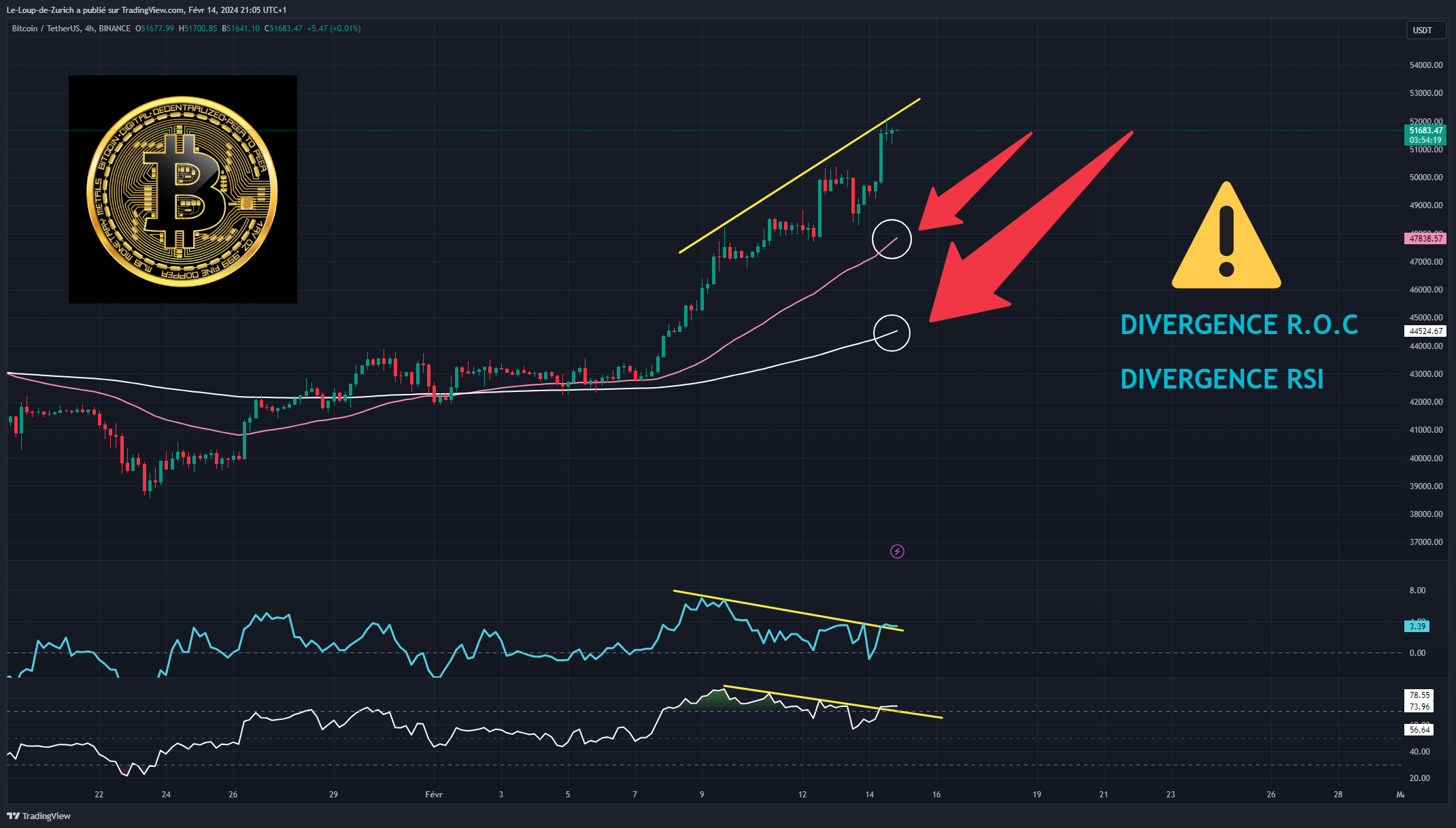Click the green current price label 51683.47

[1425, 131]
